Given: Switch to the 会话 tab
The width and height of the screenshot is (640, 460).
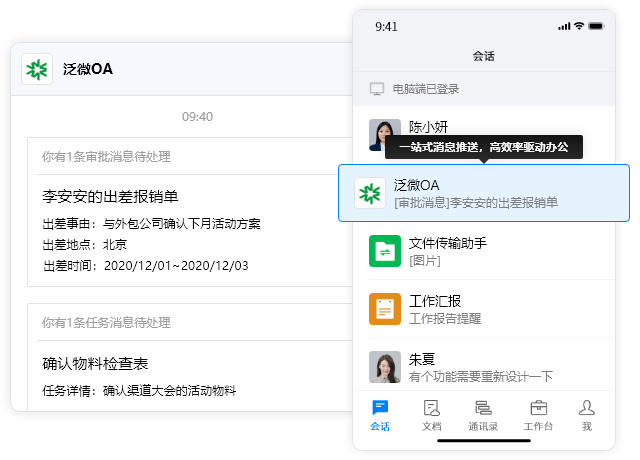Looking at the screenshot, I should point(380,414).
